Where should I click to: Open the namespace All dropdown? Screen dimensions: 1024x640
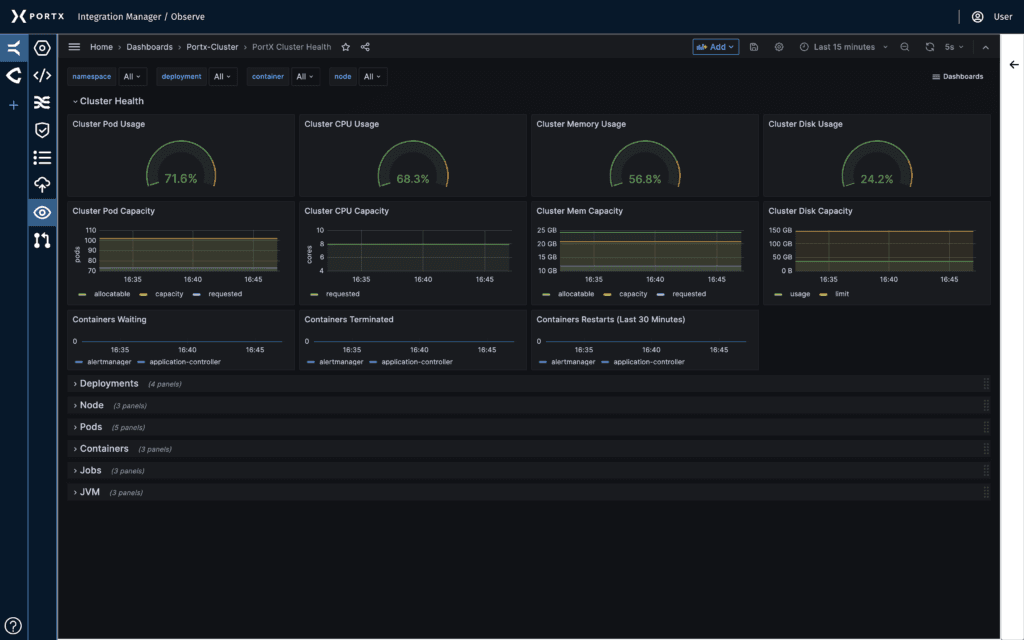(x=133, y=76)
